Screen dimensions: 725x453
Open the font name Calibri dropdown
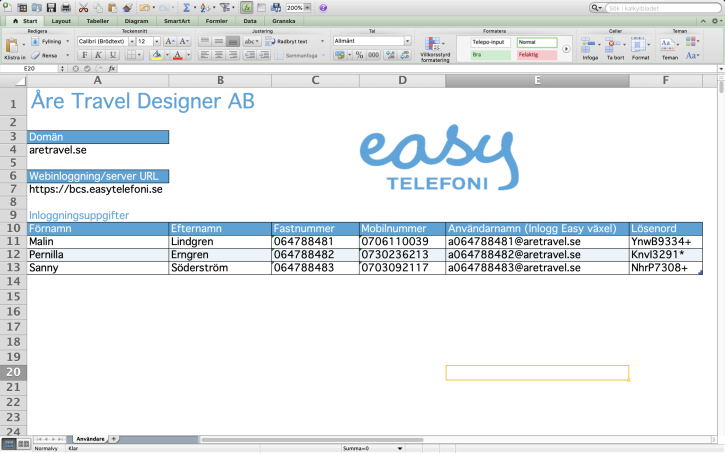coord(132,41)
